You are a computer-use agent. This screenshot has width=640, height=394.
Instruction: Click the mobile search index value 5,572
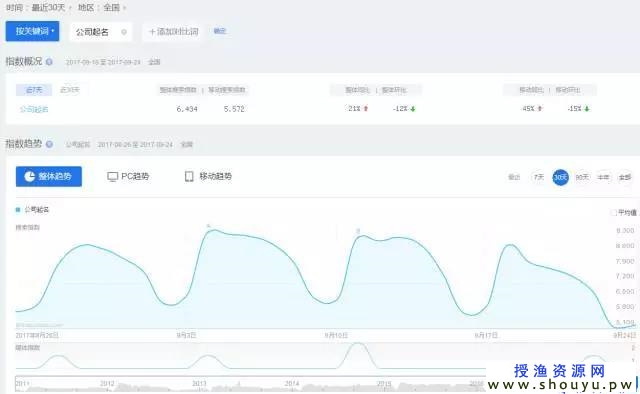click(234, 109)
